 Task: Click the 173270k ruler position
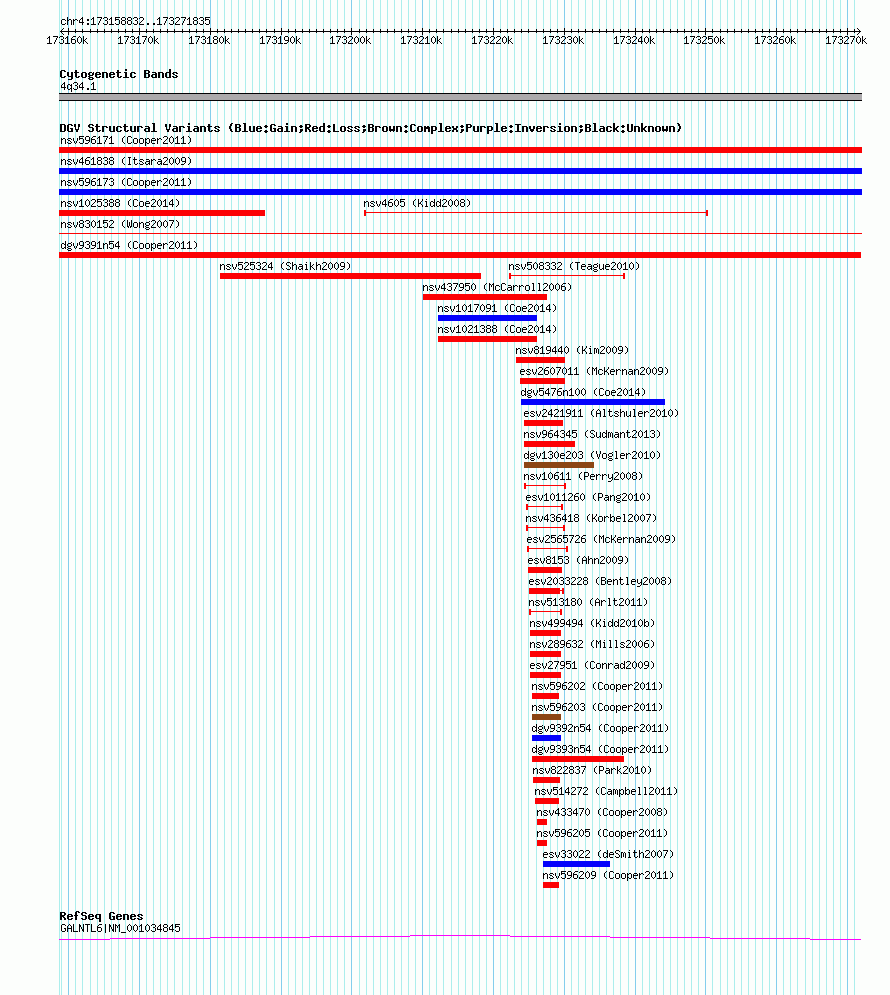click(846, 40)
